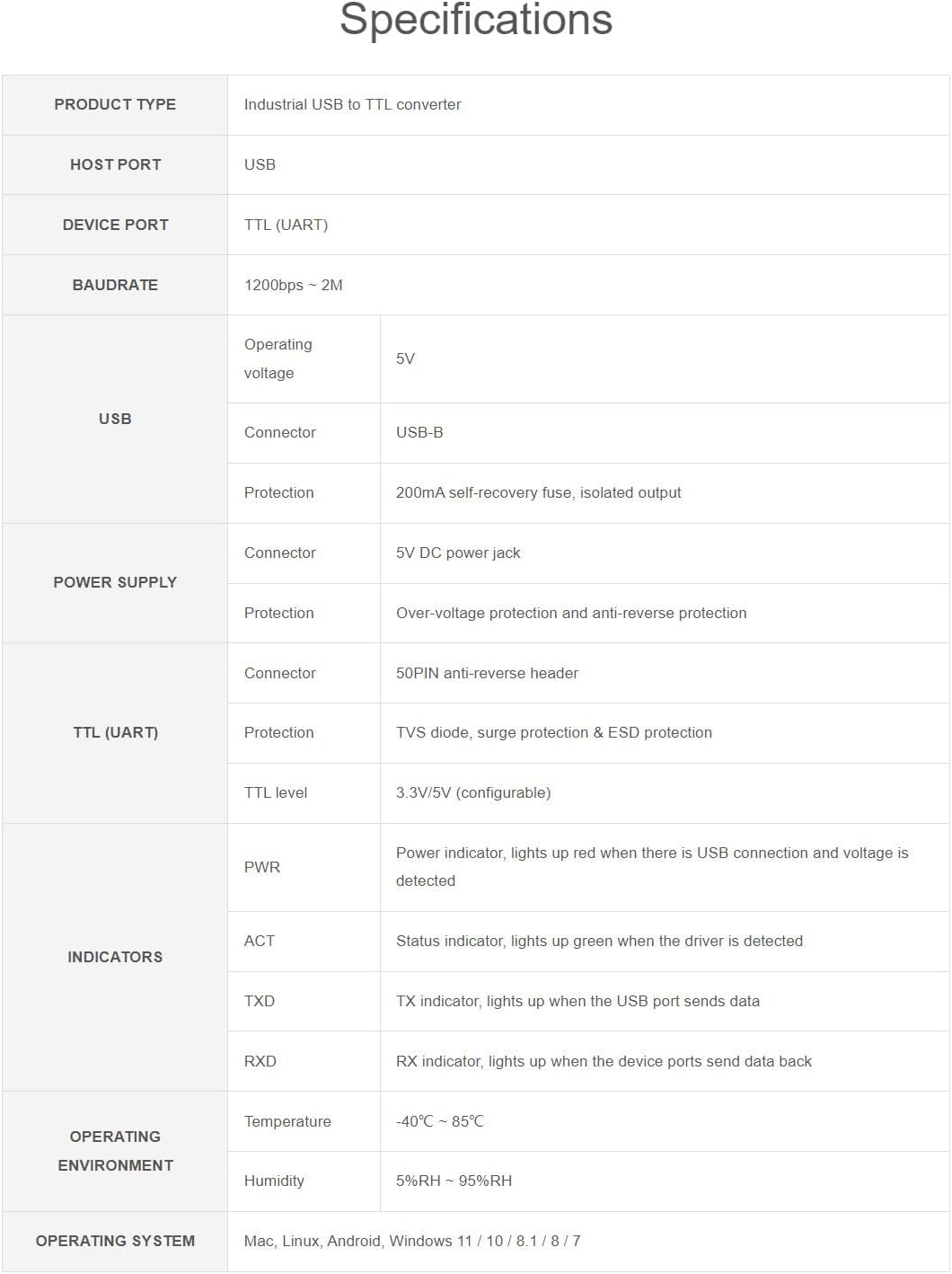Click the 'Operating voltage' sub-label
Screen dimensions: 952x1274
coord(278,358)
